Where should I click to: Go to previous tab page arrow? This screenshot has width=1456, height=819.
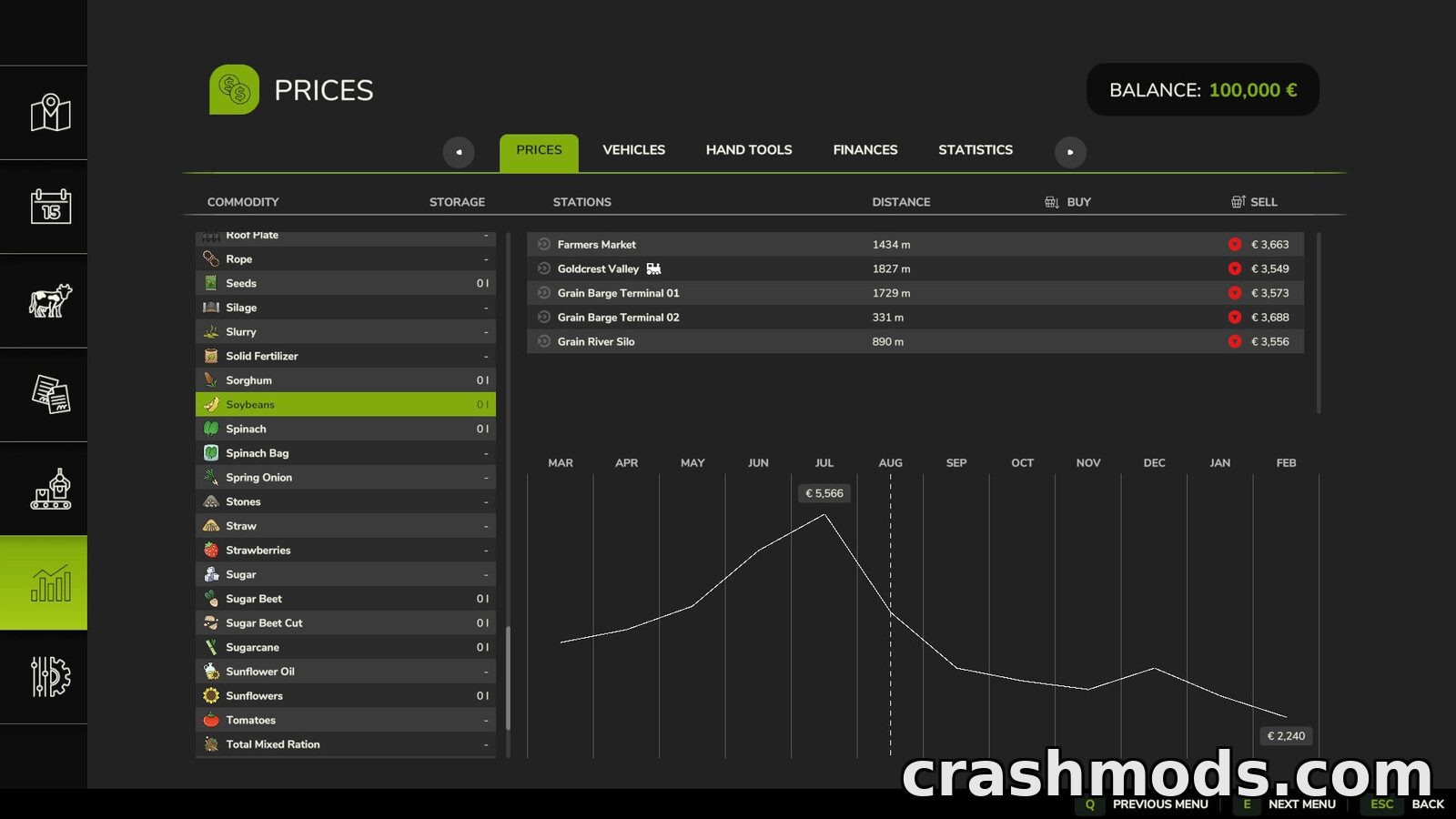459,152
